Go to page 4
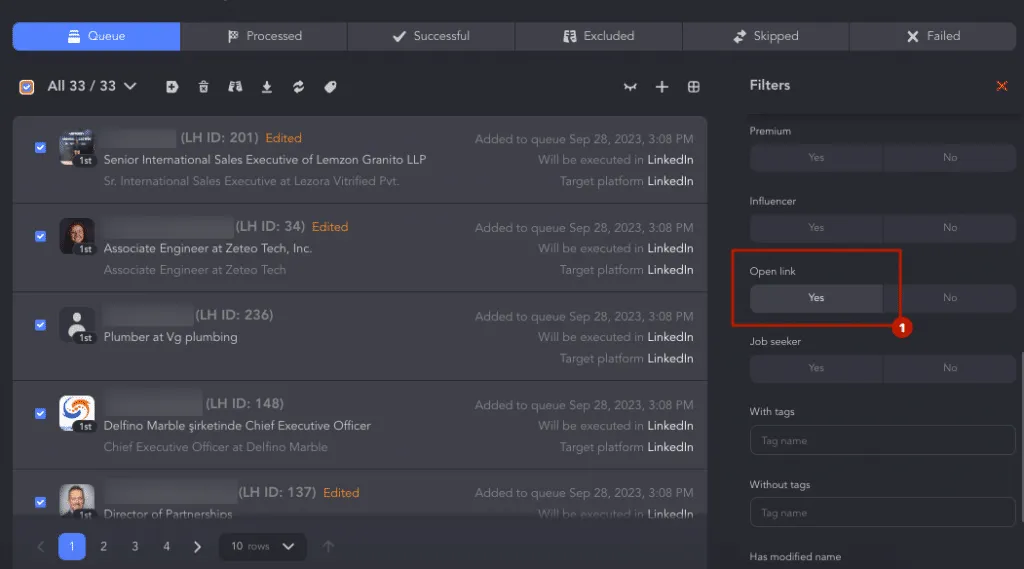Image resolution: width=1024 pixels, height=569 pixels. 167,546
